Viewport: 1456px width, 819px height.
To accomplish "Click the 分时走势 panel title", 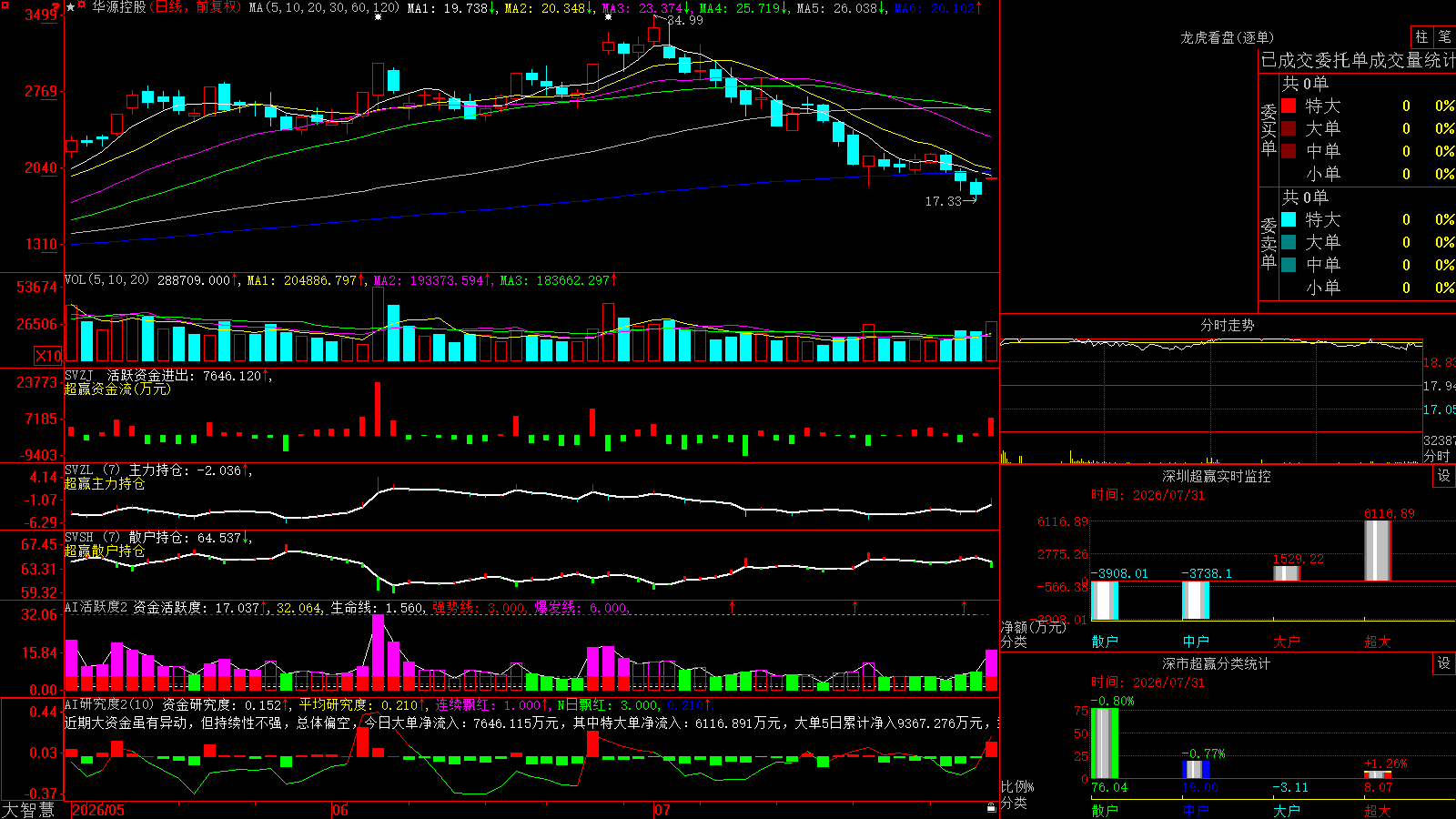I will click(x=1227, y=325).
